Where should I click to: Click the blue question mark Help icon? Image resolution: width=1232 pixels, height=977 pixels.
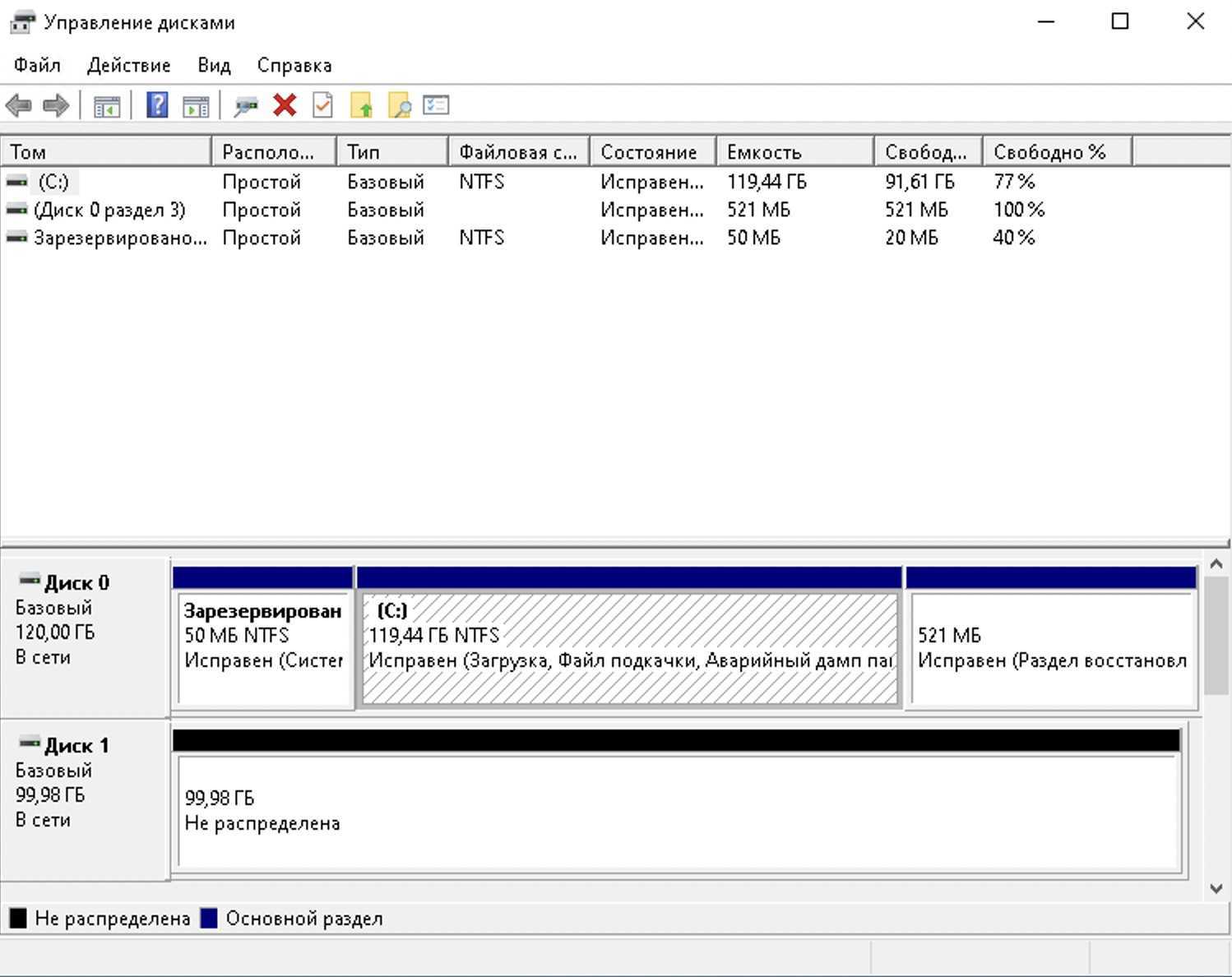[x=156, y=105]
